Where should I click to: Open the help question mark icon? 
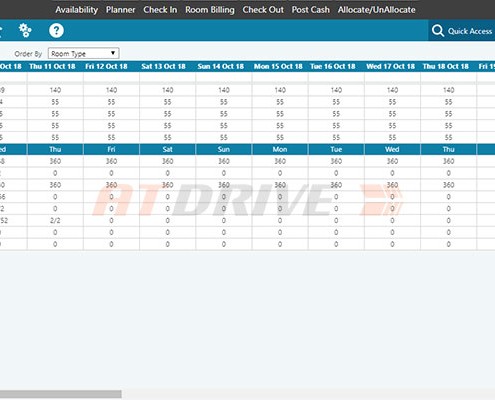[56, 30]
